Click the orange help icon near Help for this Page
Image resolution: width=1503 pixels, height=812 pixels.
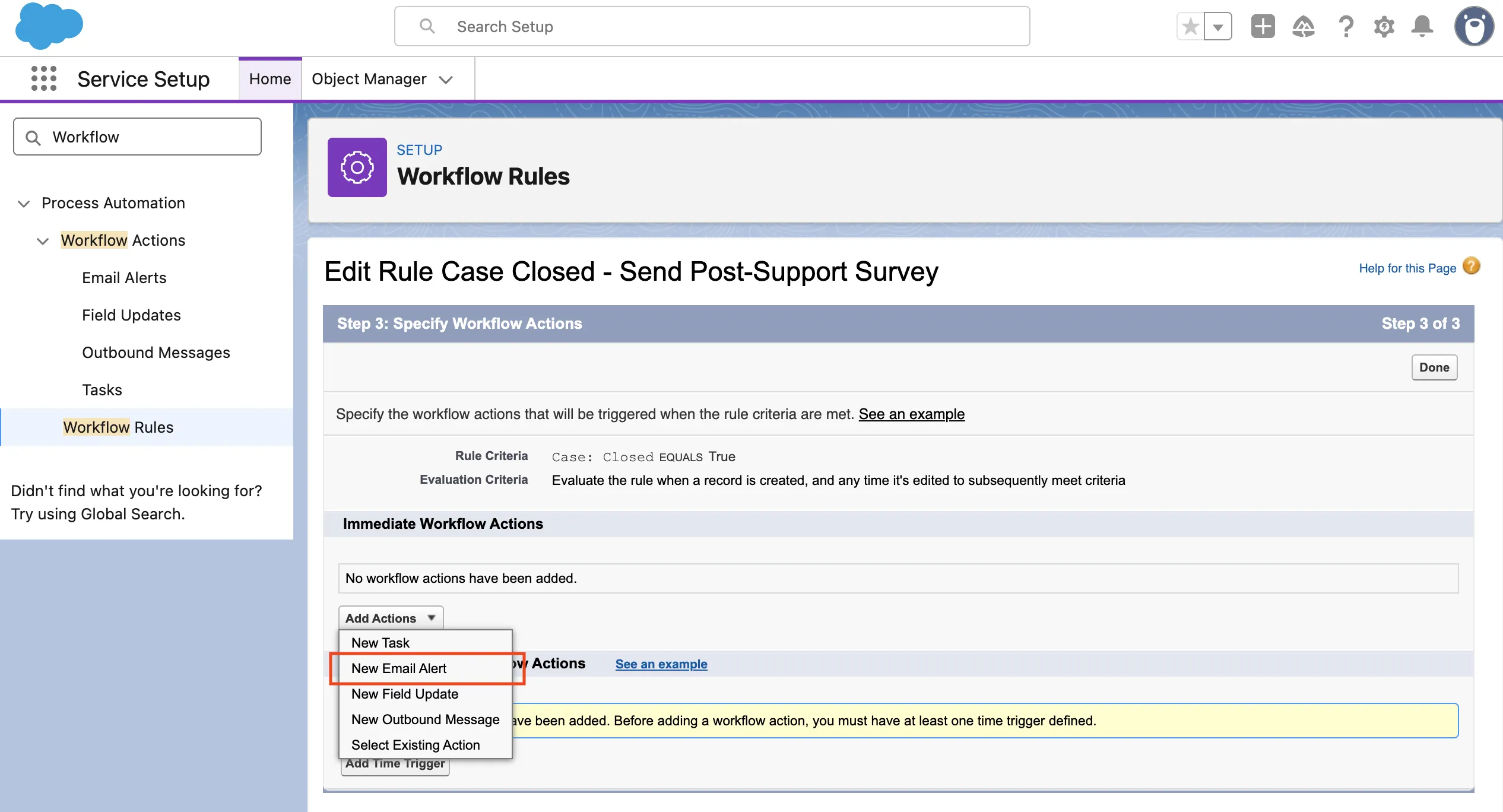[1471, 266]
